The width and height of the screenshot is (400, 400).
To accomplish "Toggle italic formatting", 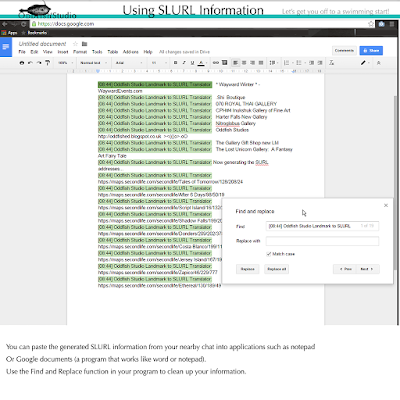I will pyautogui.click(x=184, y=63).
